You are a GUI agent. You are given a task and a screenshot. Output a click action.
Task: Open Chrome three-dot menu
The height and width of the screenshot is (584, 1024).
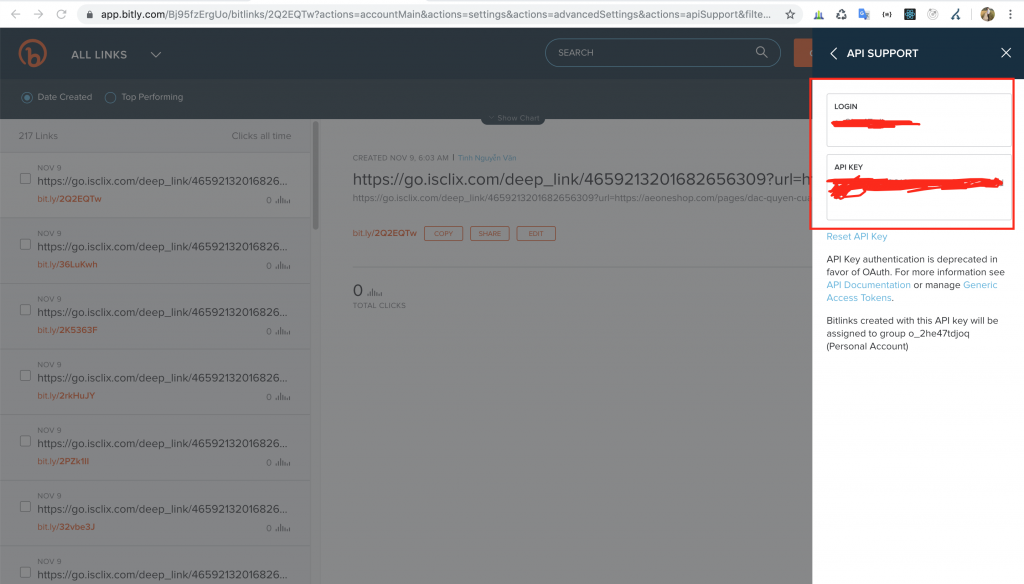(x=1010, y=15)
